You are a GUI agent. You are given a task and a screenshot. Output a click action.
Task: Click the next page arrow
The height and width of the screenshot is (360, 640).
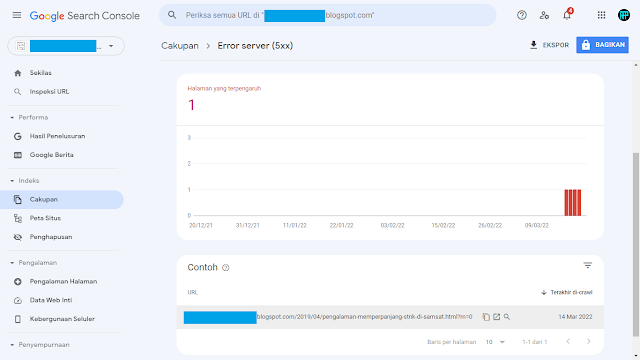click(589, 342)
